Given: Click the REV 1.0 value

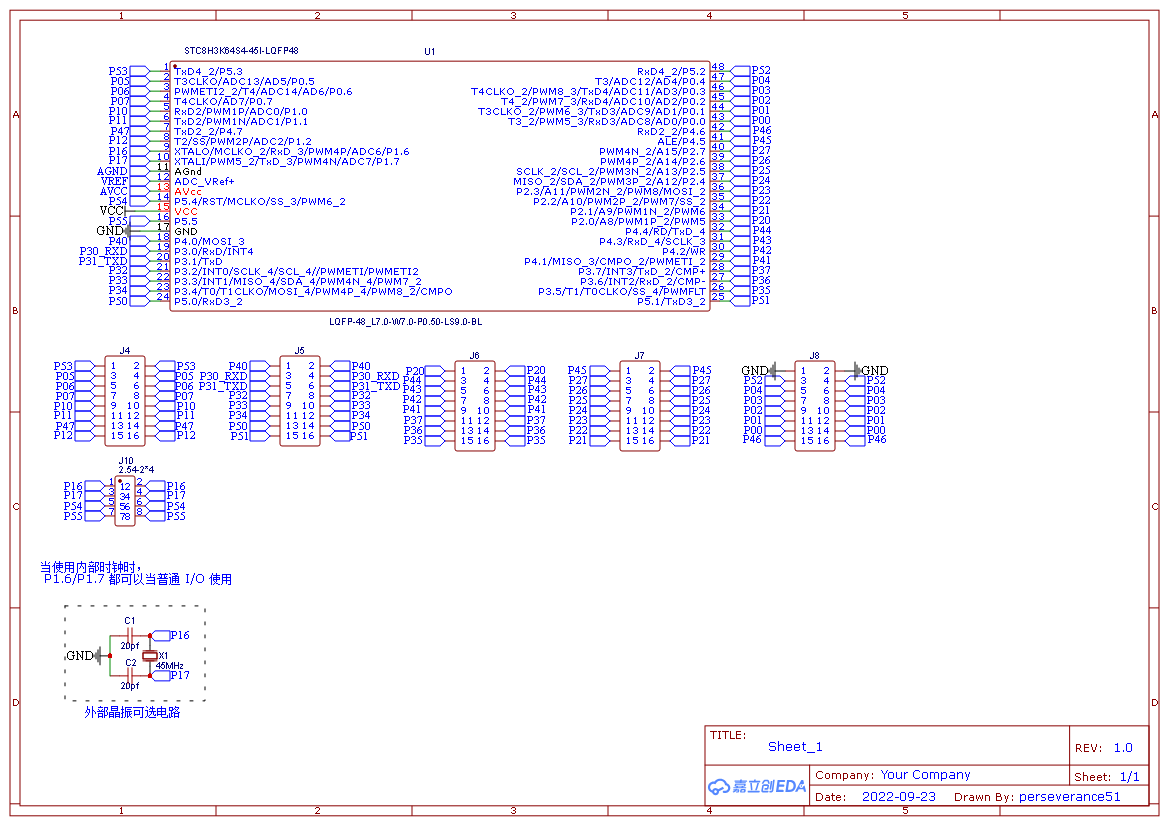Looking at the screenshot, I should [1123, 748].
